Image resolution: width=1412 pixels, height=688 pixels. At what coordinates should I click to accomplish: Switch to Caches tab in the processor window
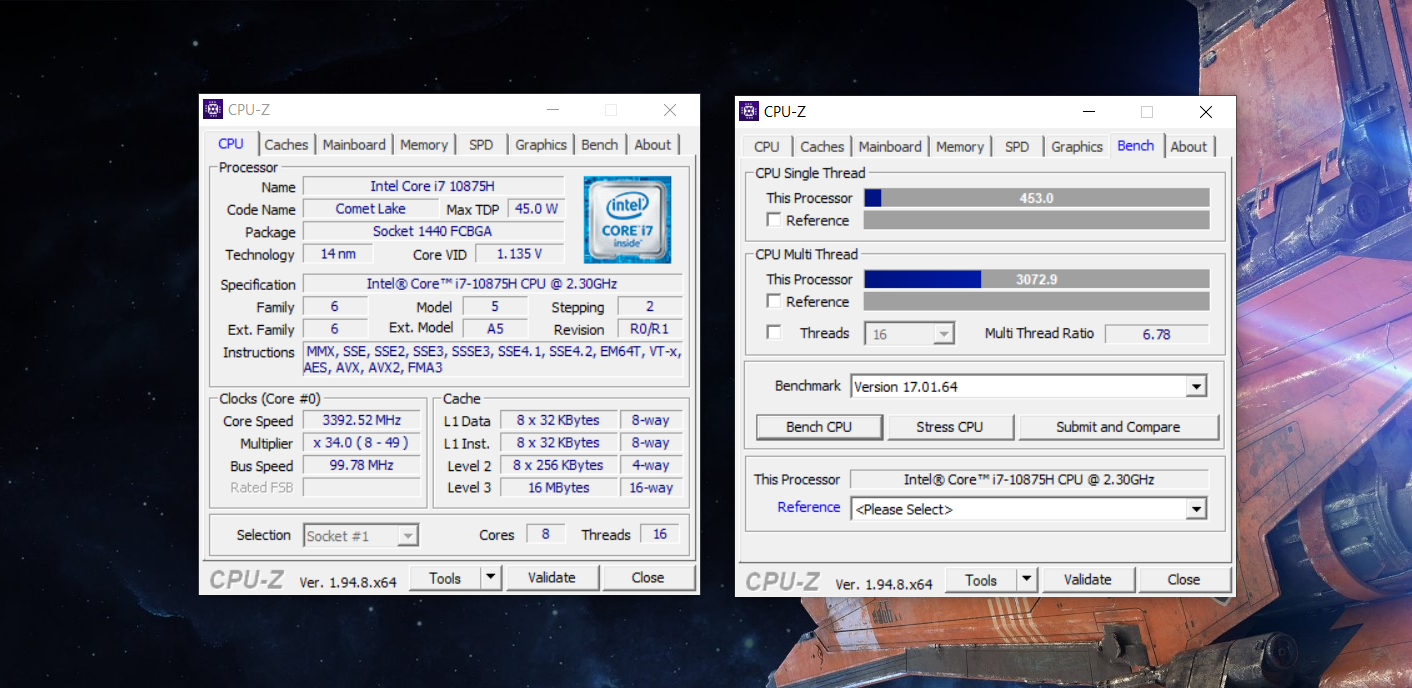pyautogui.click(x=286, y=145)
